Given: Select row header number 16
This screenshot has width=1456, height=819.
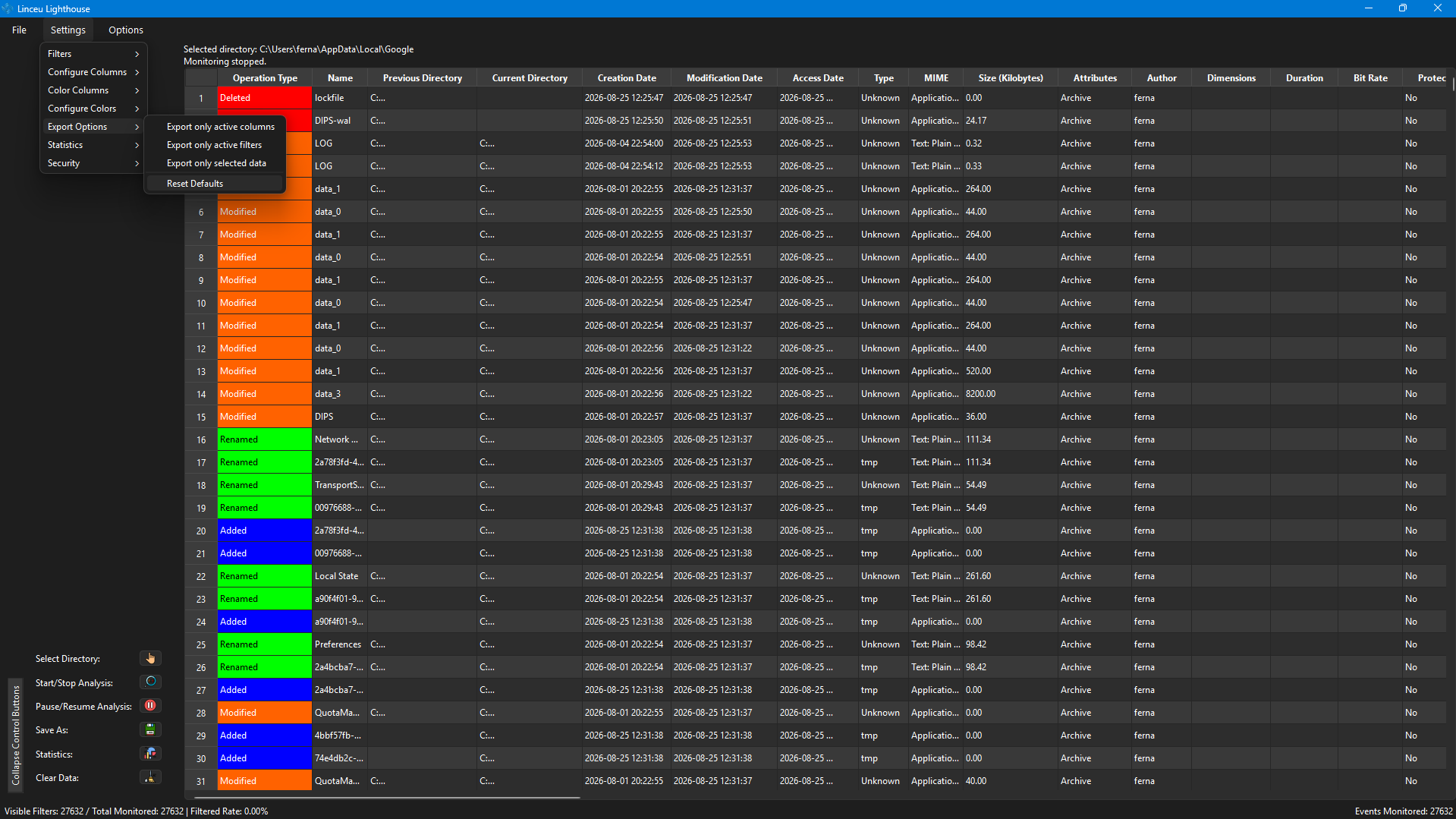Looking at the screenshot, I should pyautogui.click(x=201, y=439).
